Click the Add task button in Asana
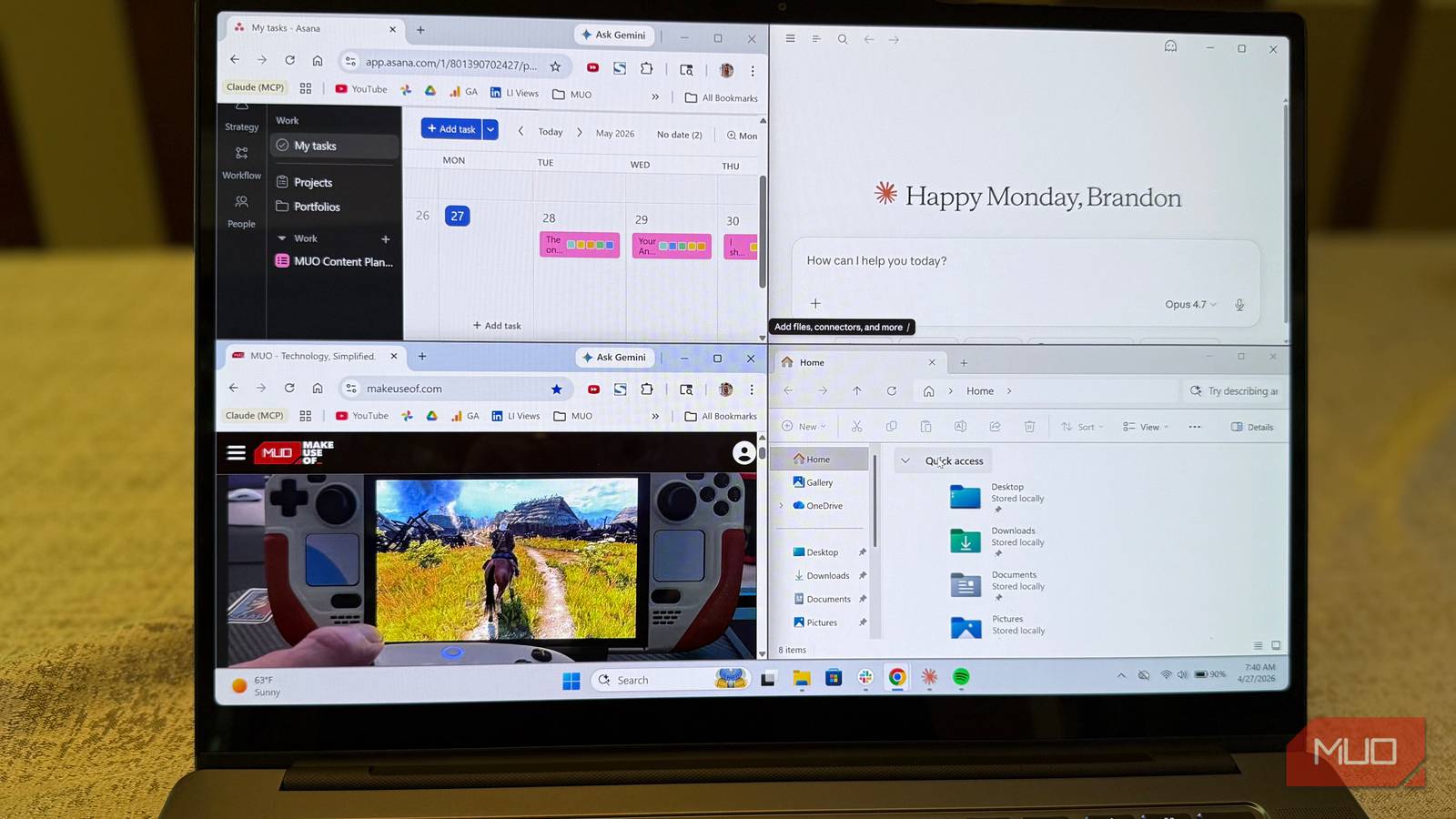This screenshot has height=819, width=1456. [x=452, y=129]
